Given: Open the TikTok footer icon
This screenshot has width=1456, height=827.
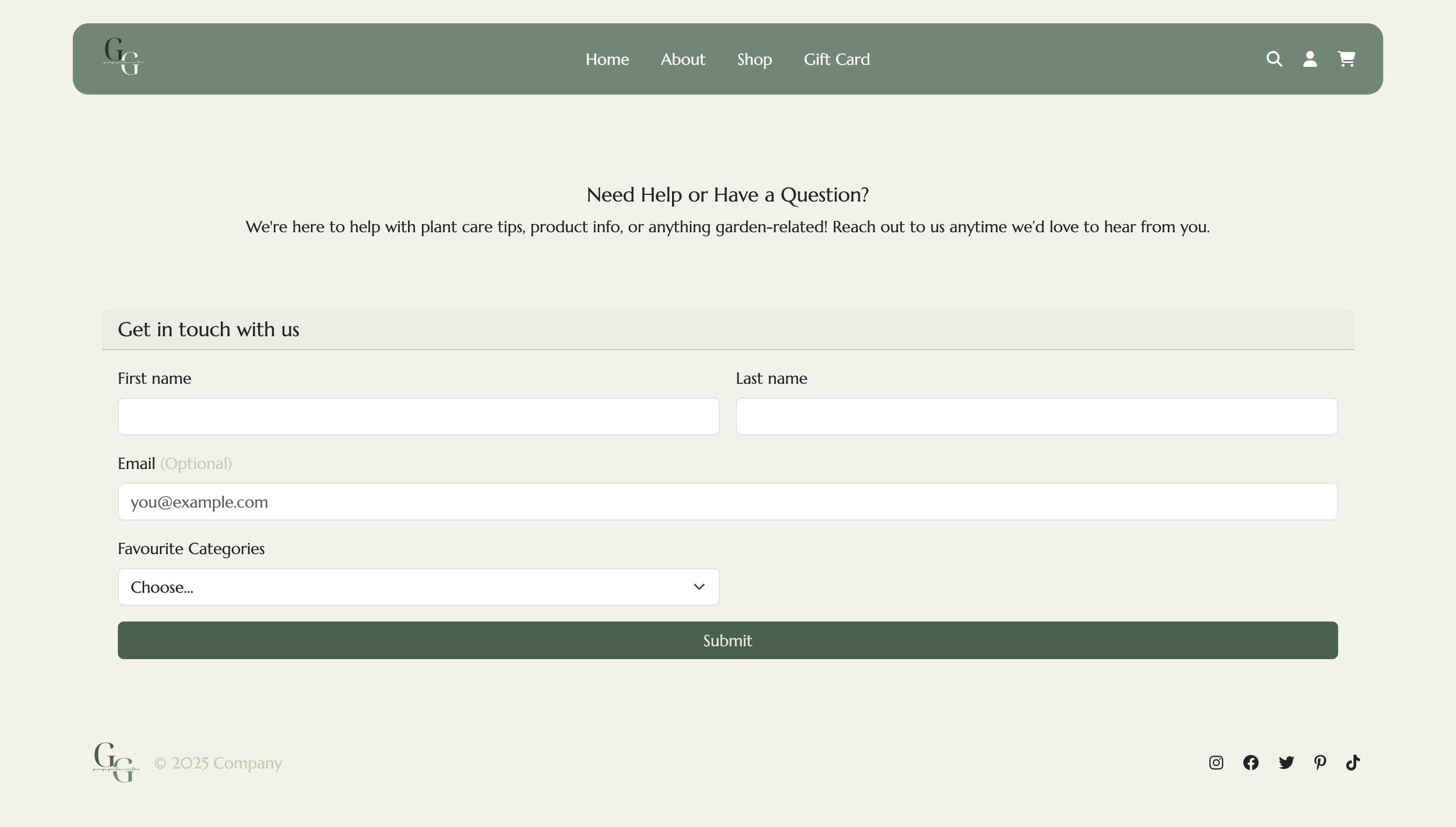Looking at the screenshot, I should point(1352,762).
